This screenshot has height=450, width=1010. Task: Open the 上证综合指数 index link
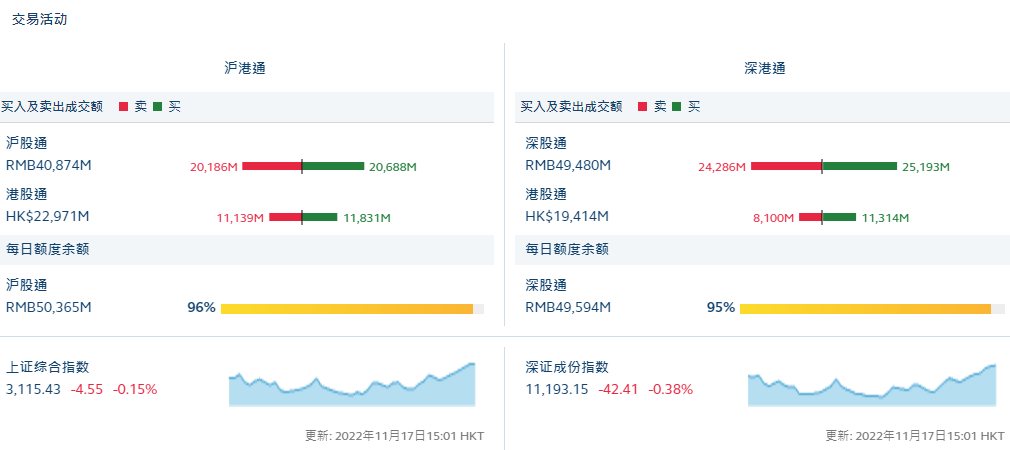click(54, 368)
